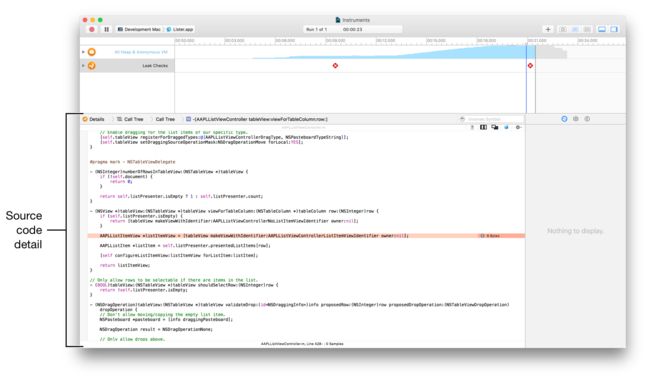Choose the Lister.app target selector

(x=180, y=29)
